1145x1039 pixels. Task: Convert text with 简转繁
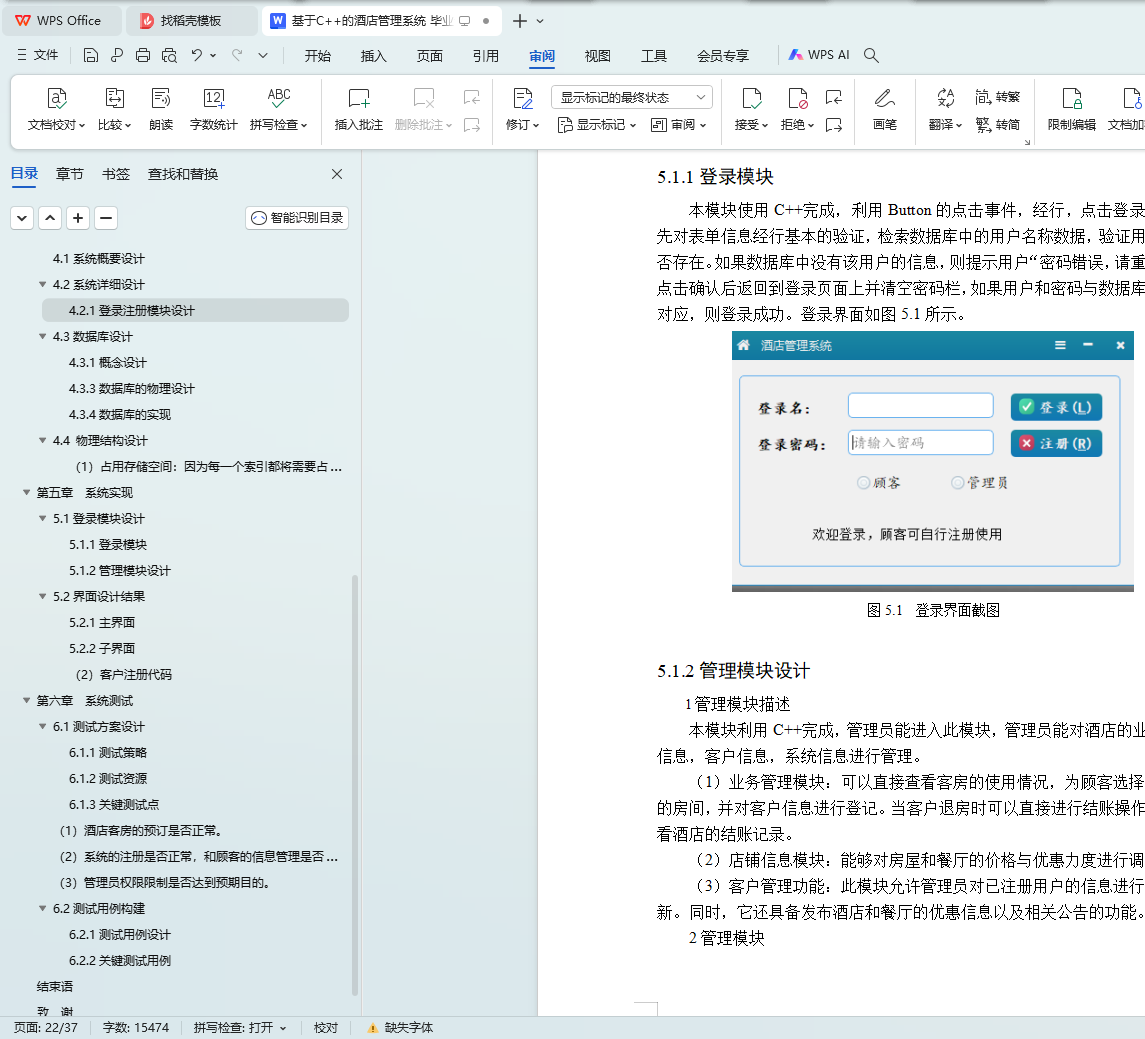pos(997,97)
